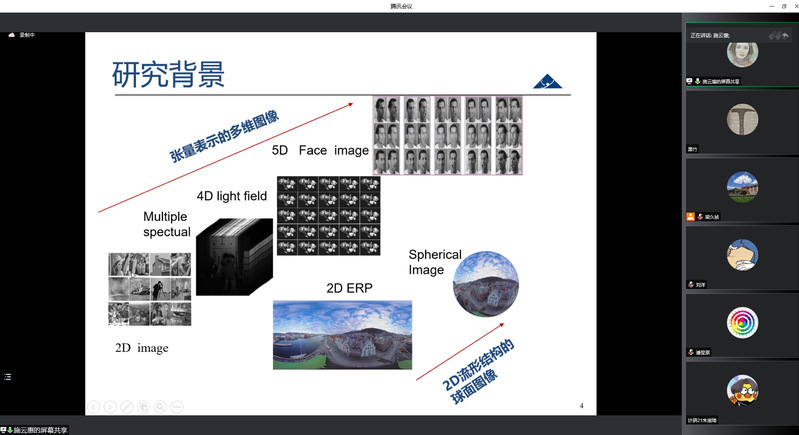Screen dimensions: 799x435
Task: Click the 2D image label
Action: pos(142,348)
